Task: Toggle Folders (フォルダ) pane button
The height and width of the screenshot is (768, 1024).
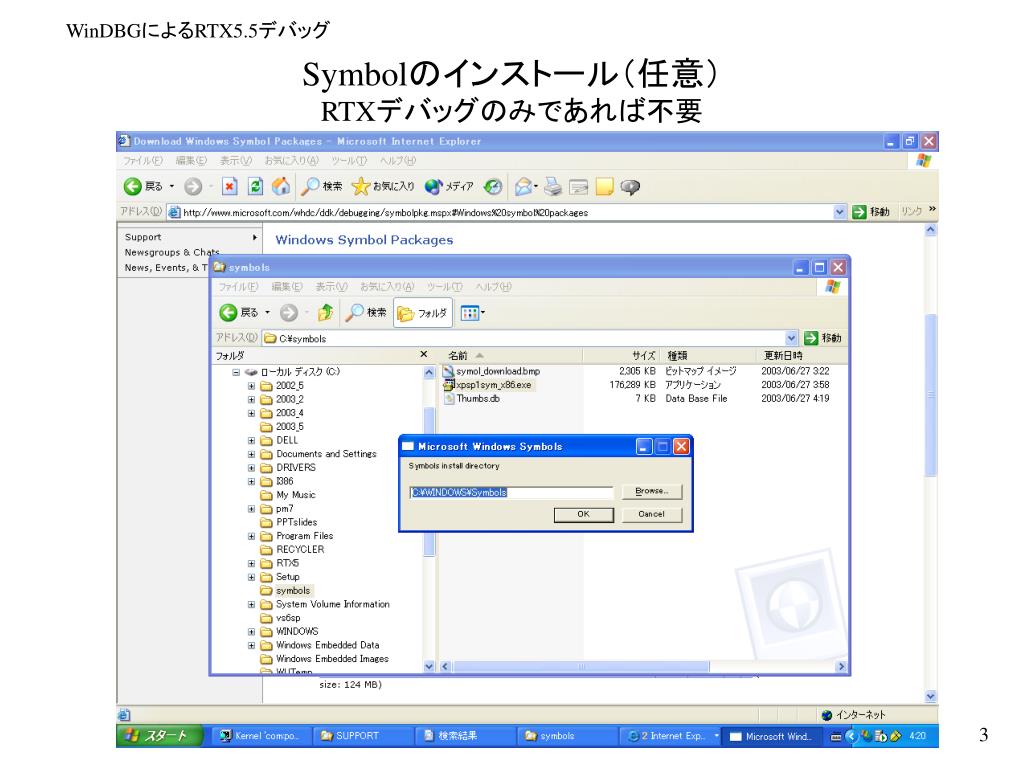Action: 423,313
